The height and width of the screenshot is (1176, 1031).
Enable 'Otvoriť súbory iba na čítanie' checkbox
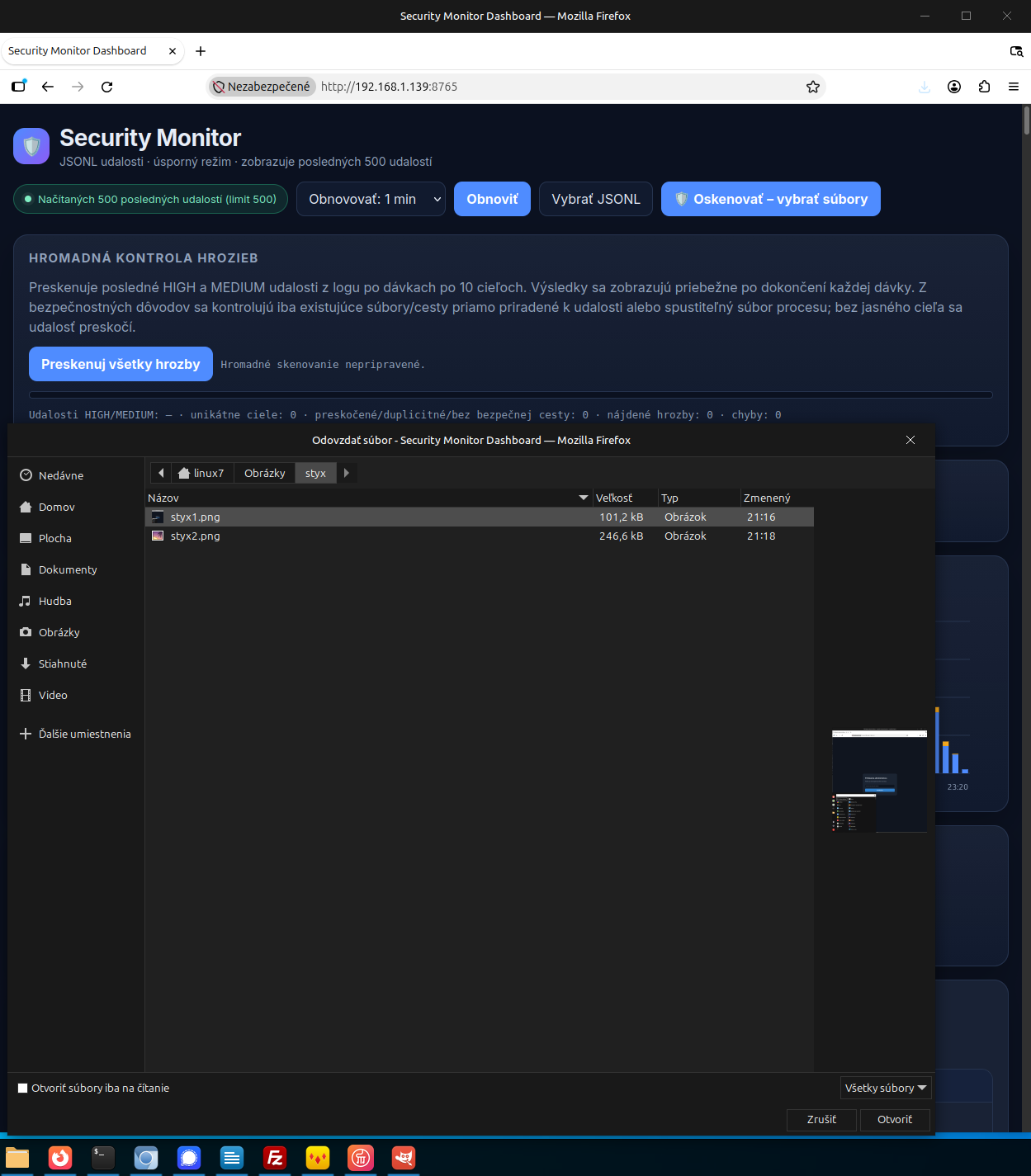23,1088
